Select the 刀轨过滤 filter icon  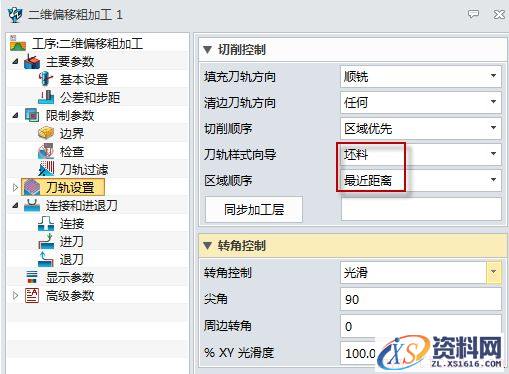coord(46,169)
